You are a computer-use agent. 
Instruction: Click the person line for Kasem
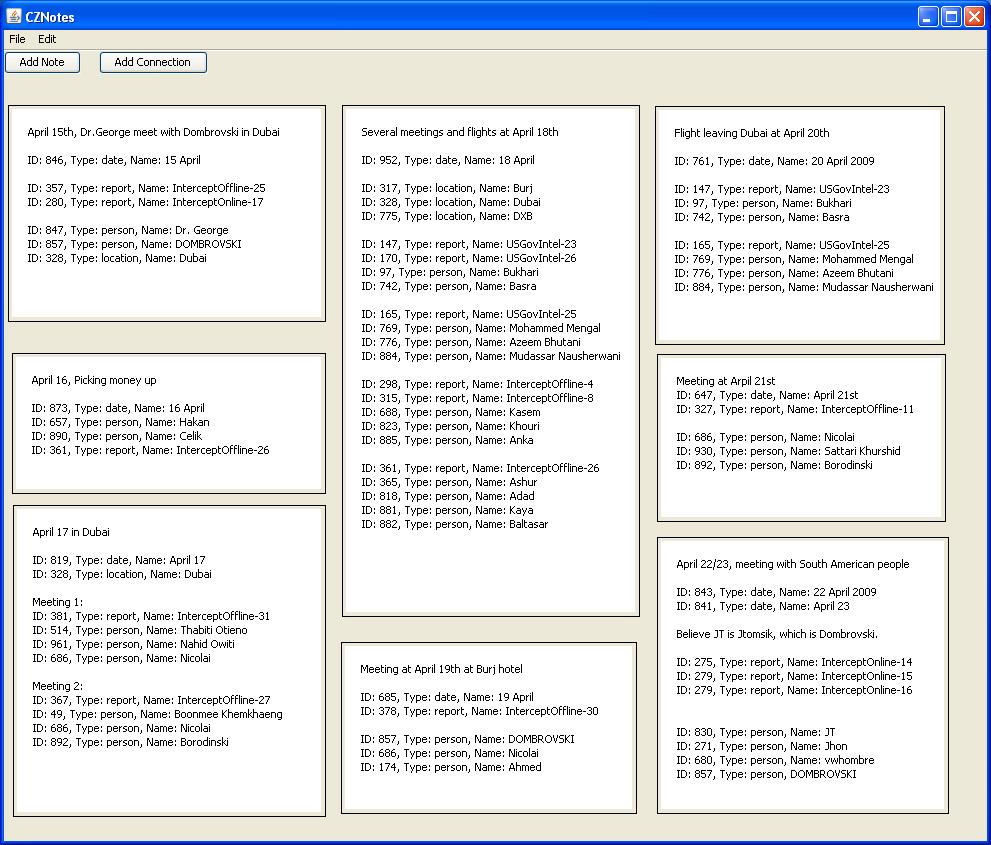pyautogui.click(x=451, y=412)
